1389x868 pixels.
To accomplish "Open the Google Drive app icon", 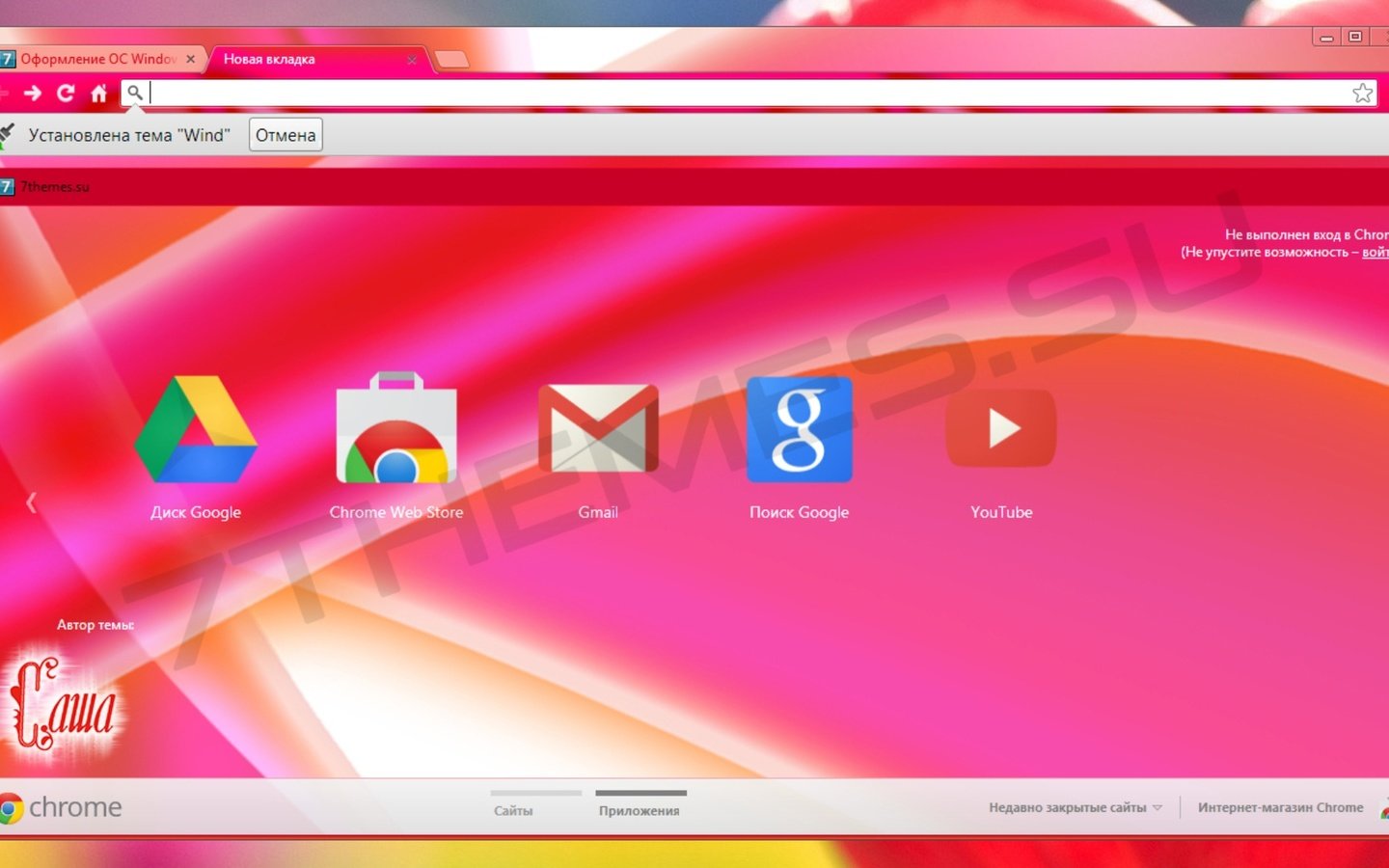I will pos(196,429).
